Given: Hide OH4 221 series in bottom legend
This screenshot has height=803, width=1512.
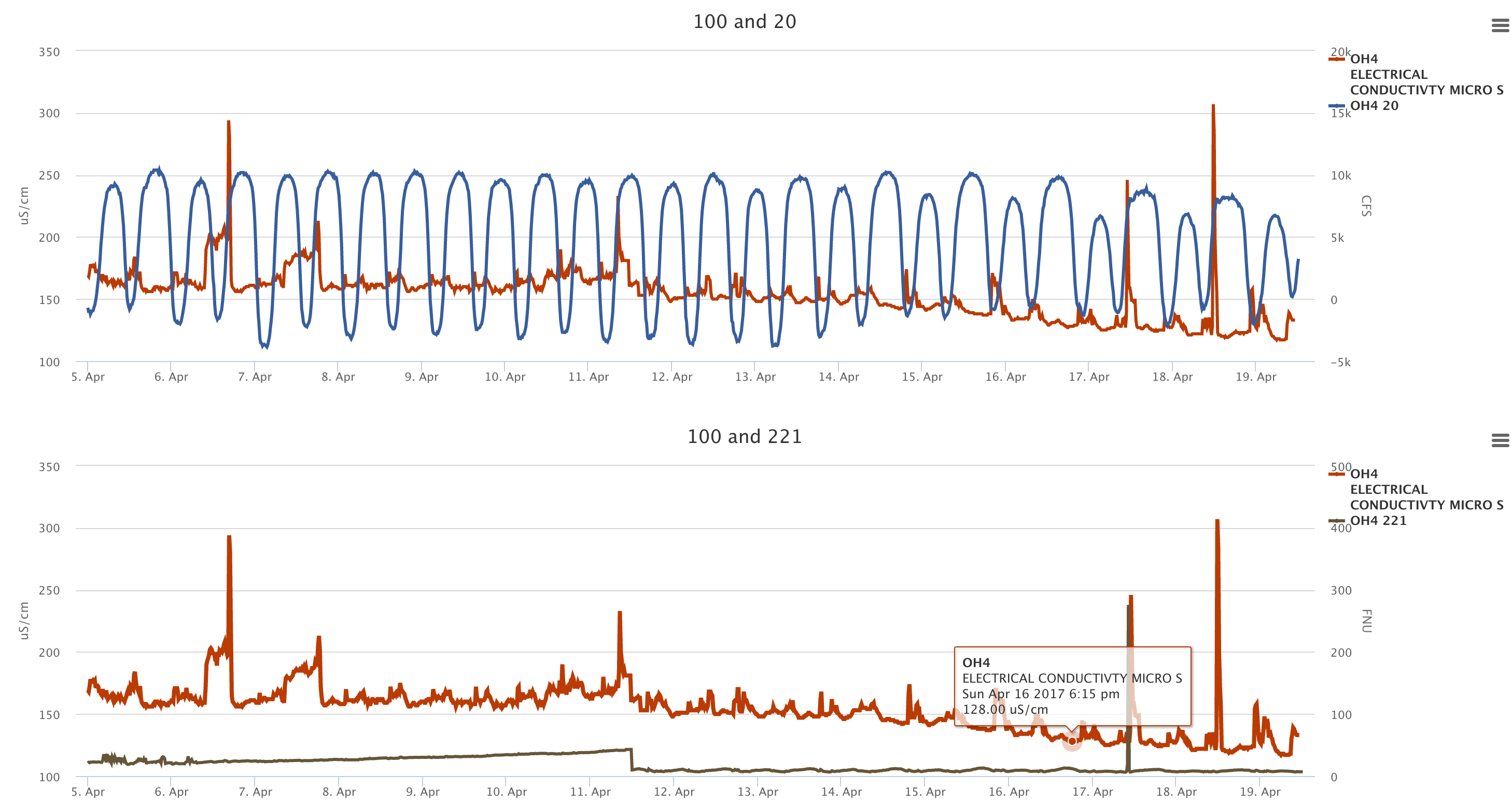Looking at the screenshot, I should (1378, 521).
